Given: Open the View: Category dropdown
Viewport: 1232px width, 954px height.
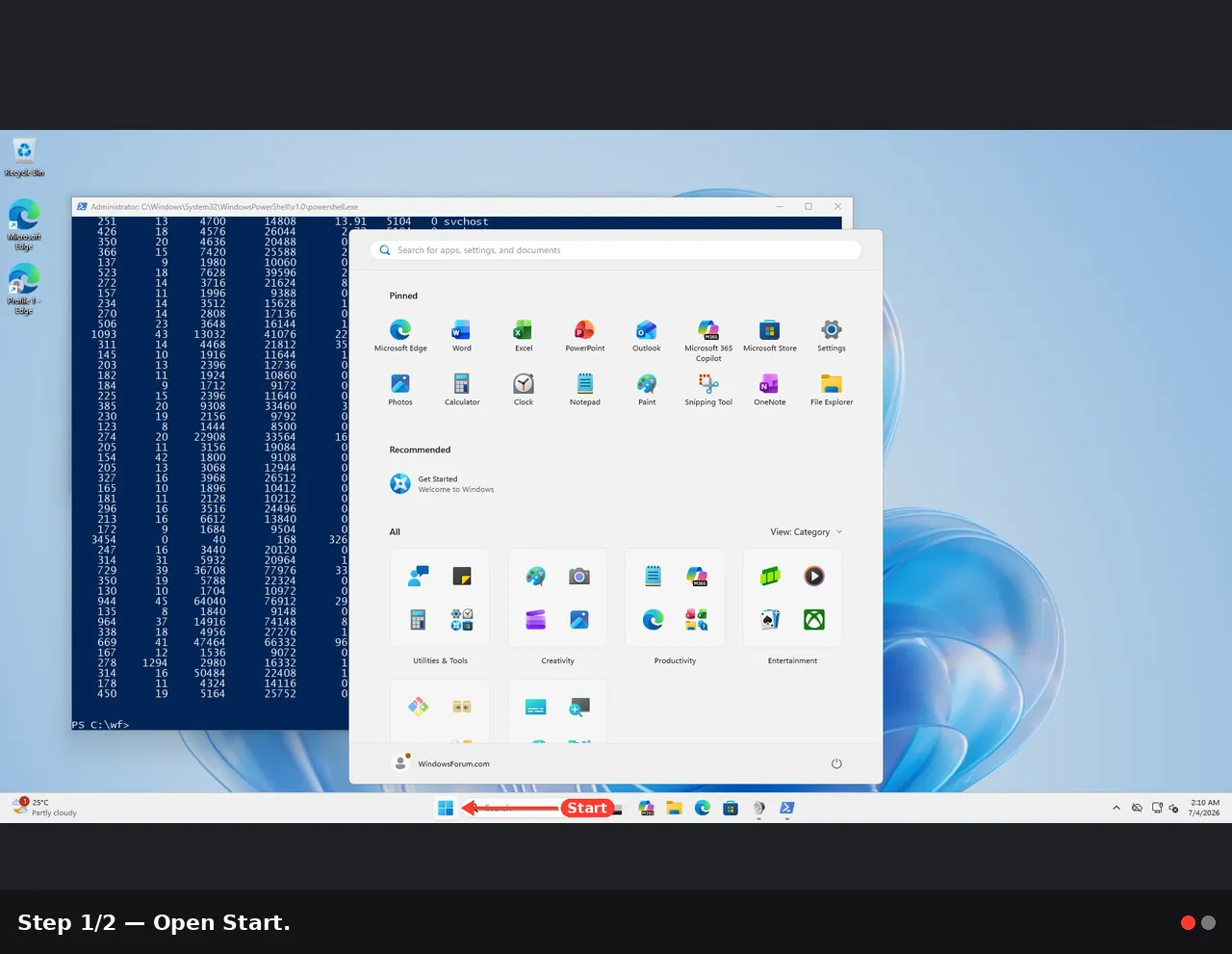Looking at the screenshot, I should (806, 531).
